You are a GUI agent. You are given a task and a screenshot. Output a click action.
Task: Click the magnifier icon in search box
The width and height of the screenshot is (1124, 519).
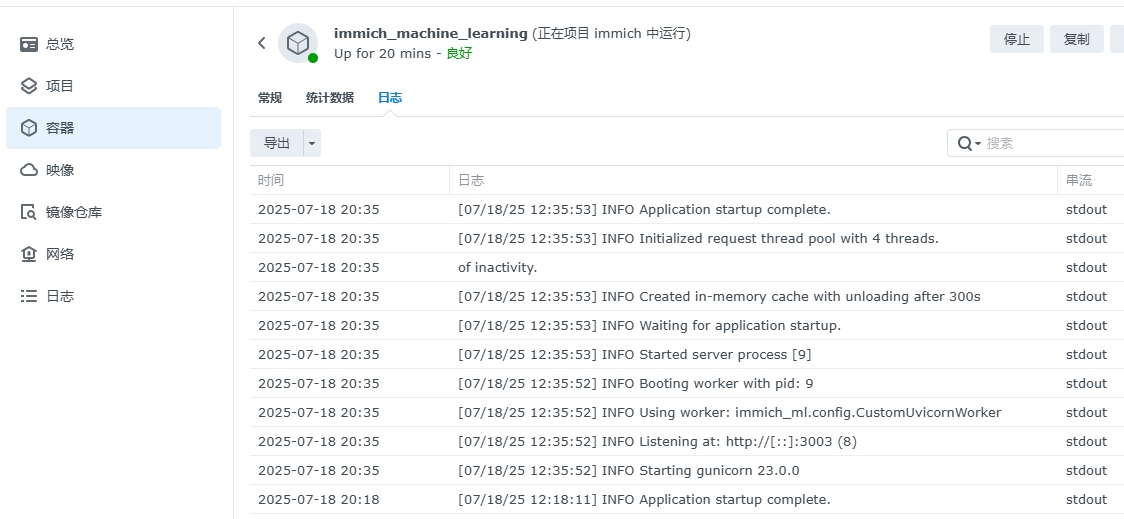pyautogui.click(x=966, y=143)
